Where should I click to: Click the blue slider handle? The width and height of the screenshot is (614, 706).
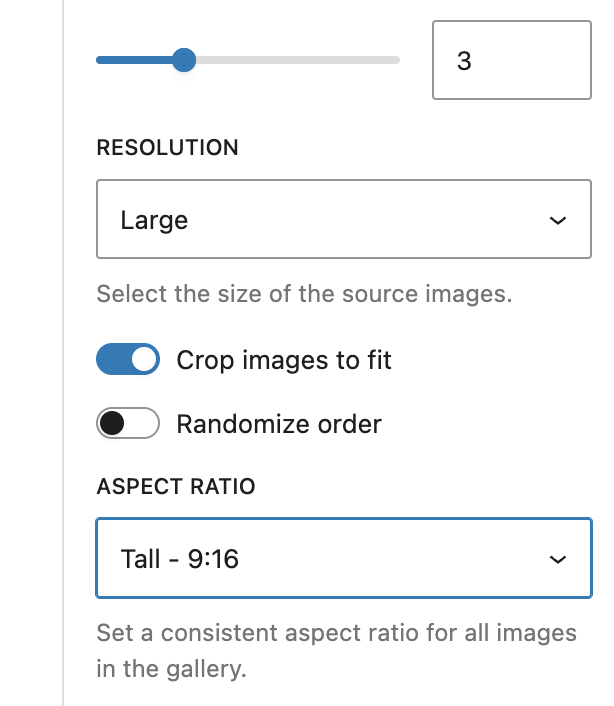184,61
